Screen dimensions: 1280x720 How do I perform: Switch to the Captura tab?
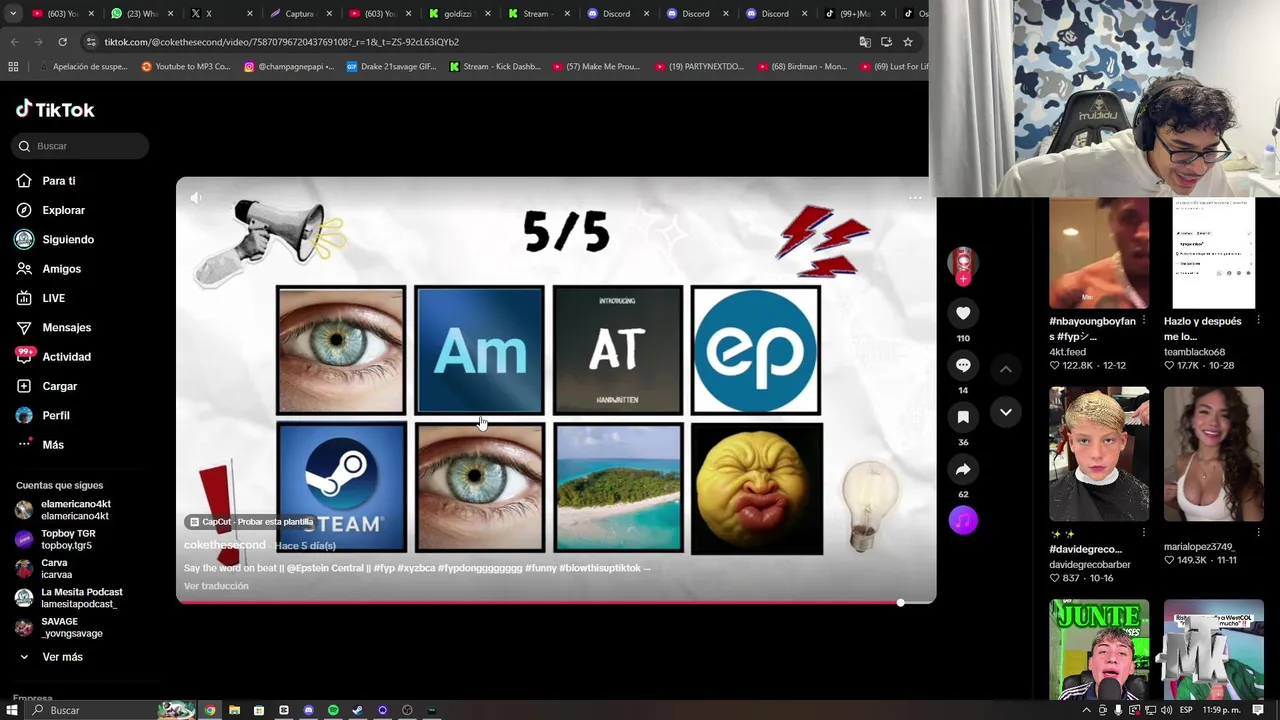[x=300, y=14]
